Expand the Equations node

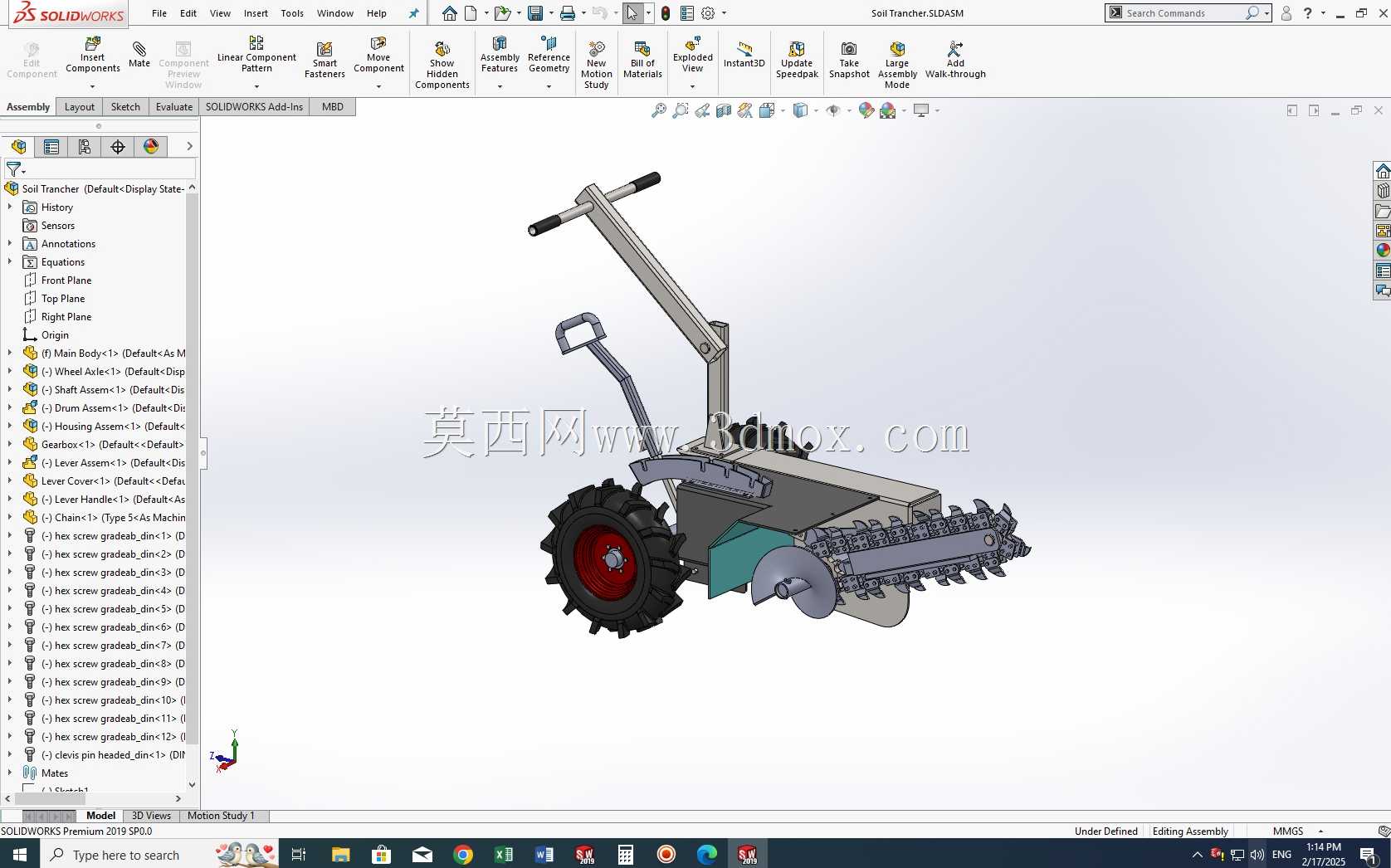pyautogui.click(x=10, y=262)
